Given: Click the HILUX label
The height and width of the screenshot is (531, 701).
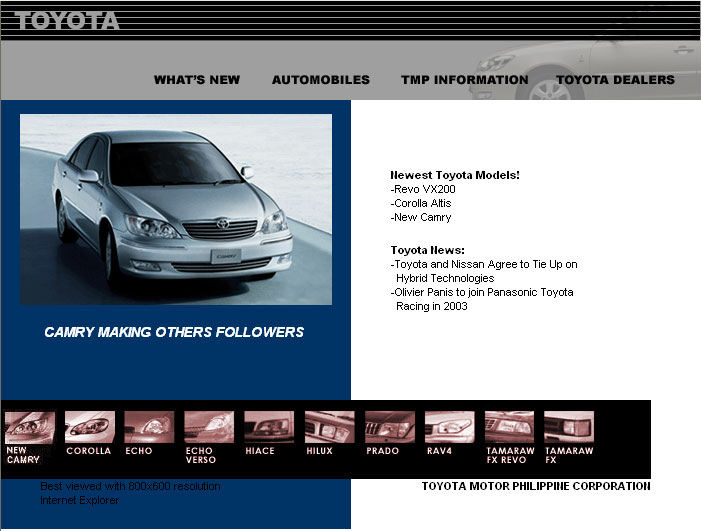Looking at the screenshot, I should pyautogui.click(x=319, y=451).
